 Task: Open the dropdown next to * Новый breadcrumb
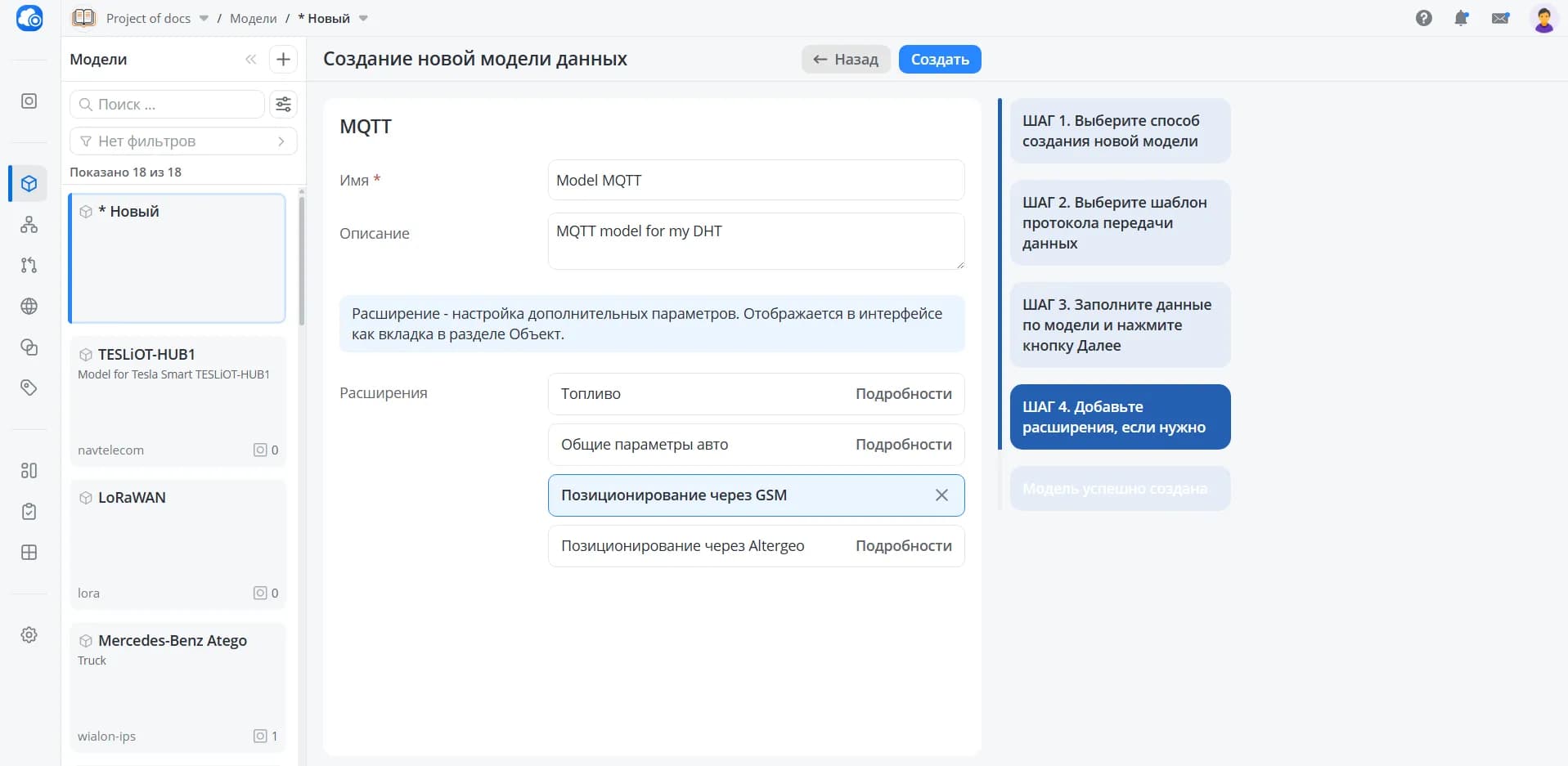(364, 19)
